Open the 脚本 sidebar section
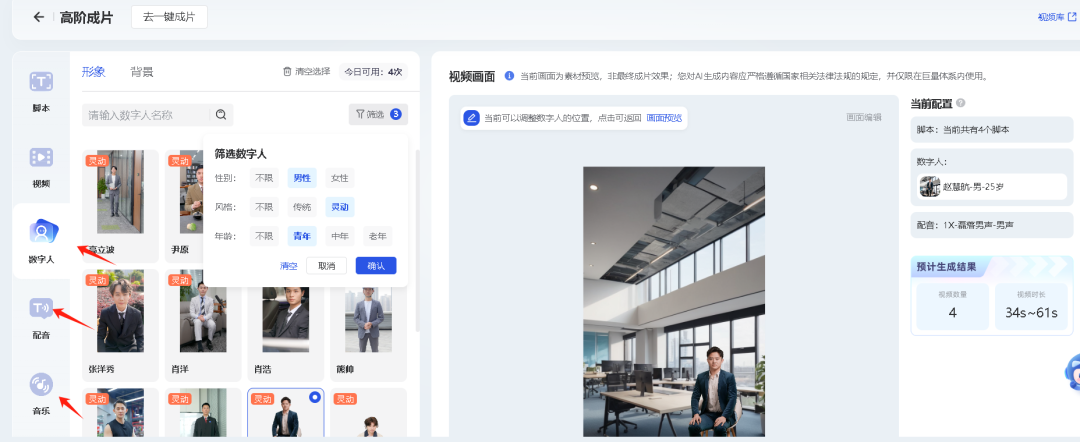The height and width of the screenshot is (442, 1080). [41, 90]
